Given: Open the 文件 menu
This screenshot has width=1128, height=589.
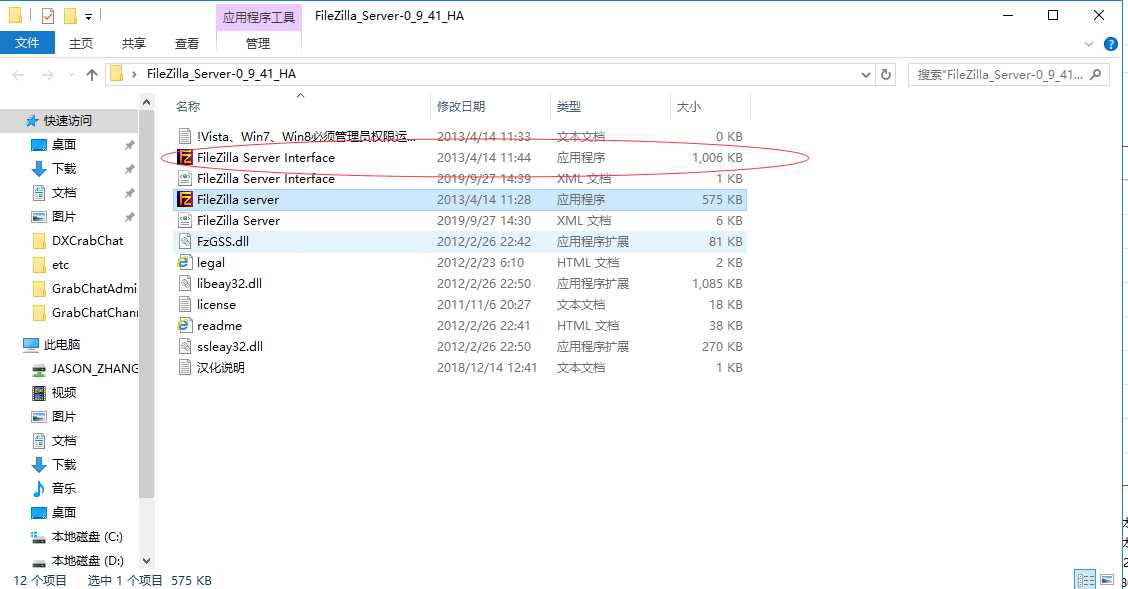Looking at the screenshot, I should tap(27, 43).
